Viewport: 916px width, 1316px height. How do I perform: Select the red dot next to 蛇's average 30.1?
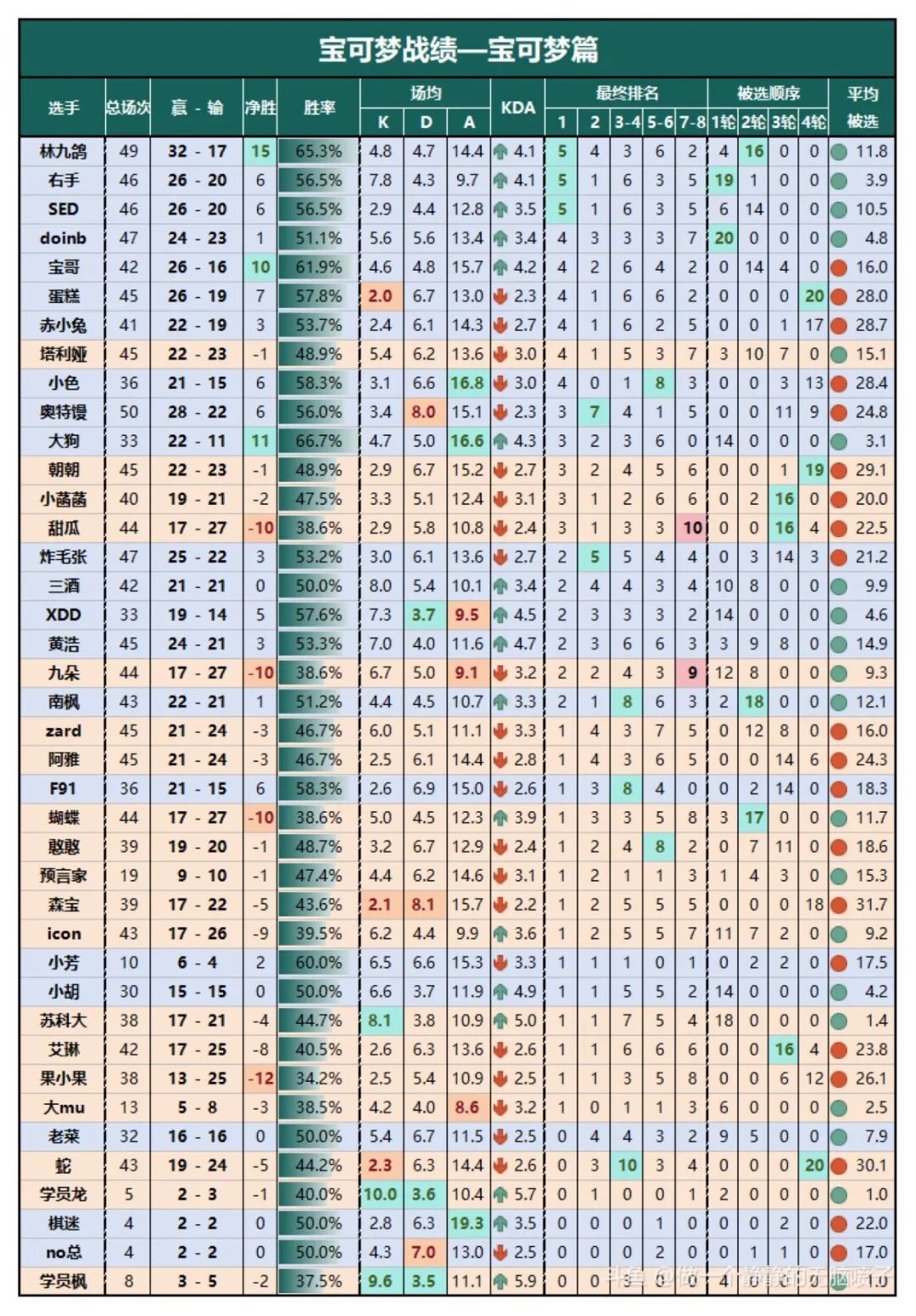839,1166
